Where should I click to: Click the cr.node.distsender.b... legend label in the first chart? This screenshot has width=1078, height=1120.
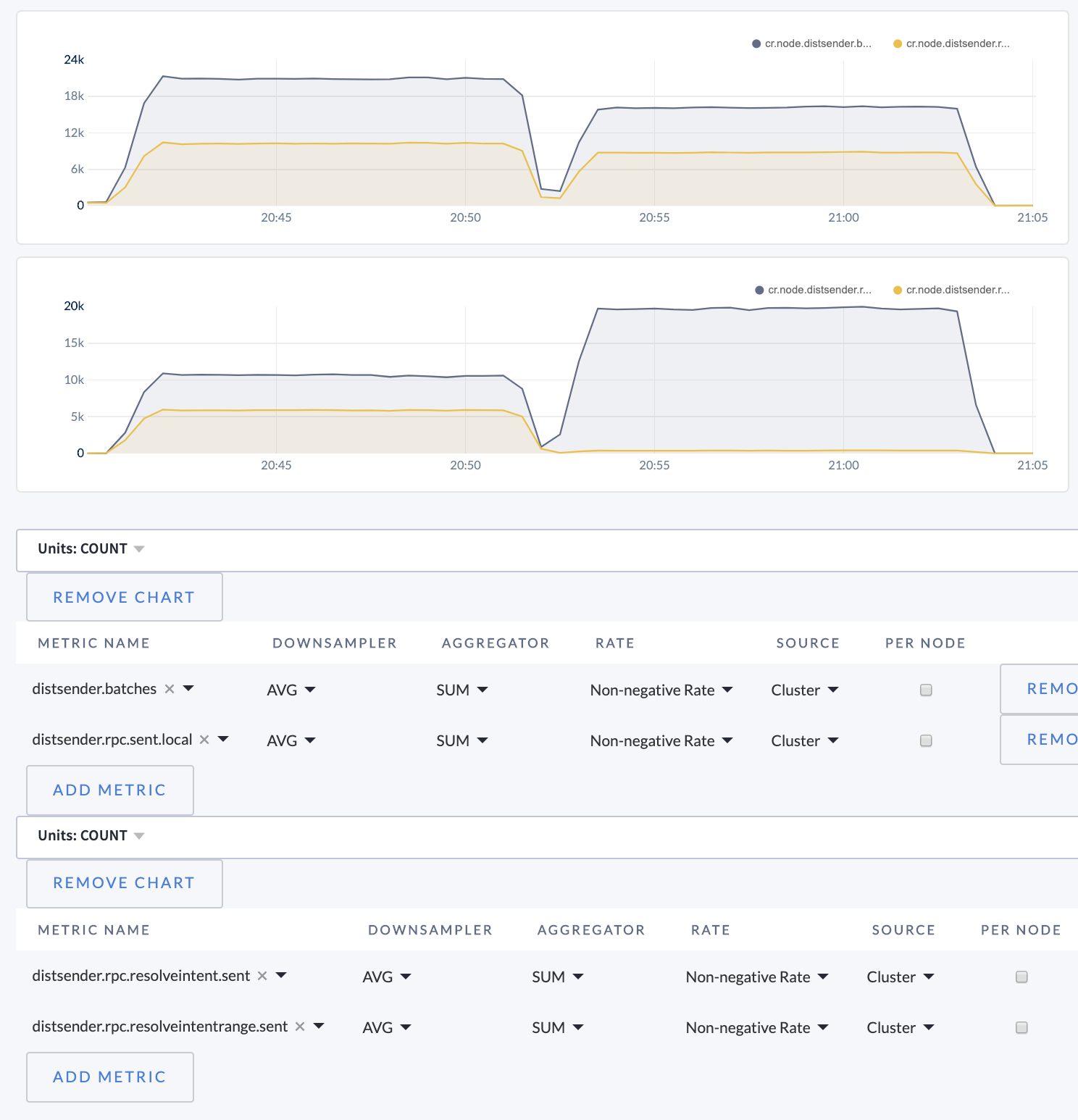[x=818, y=44]
